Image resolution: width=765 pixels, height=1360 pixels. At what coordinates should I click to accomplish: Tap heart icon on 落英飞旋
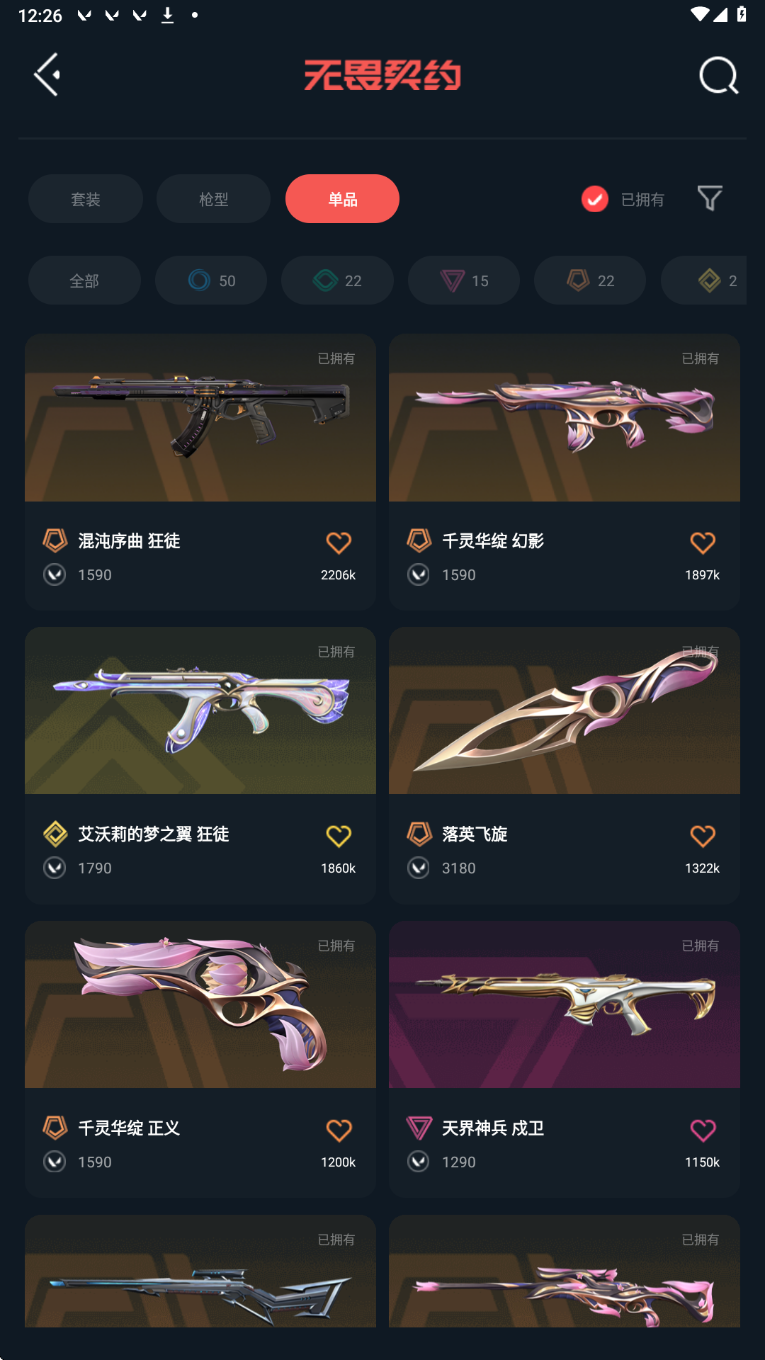tap(703, 835)
